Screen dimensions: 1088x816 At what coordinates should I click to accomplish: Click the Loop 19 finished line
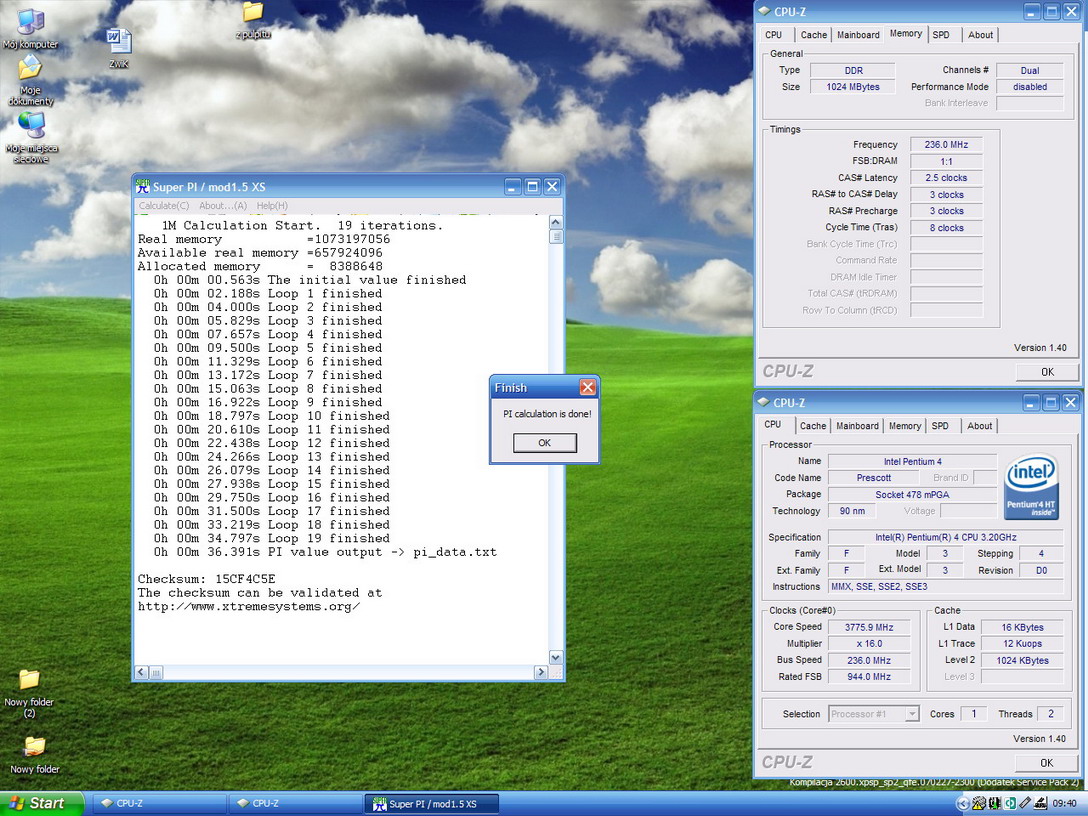tap(271, 538)
